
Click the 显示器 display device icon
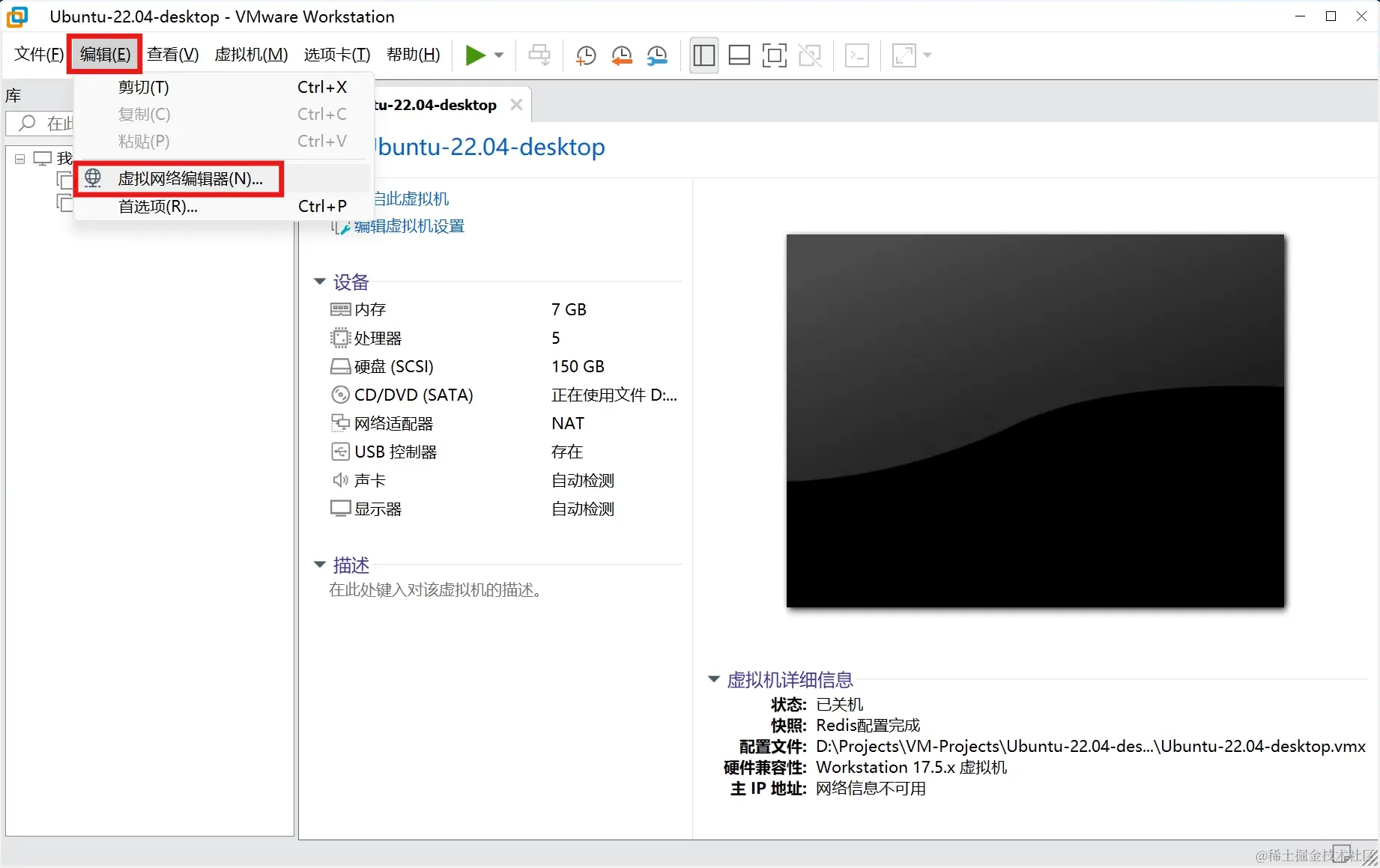tap(340, 509)
